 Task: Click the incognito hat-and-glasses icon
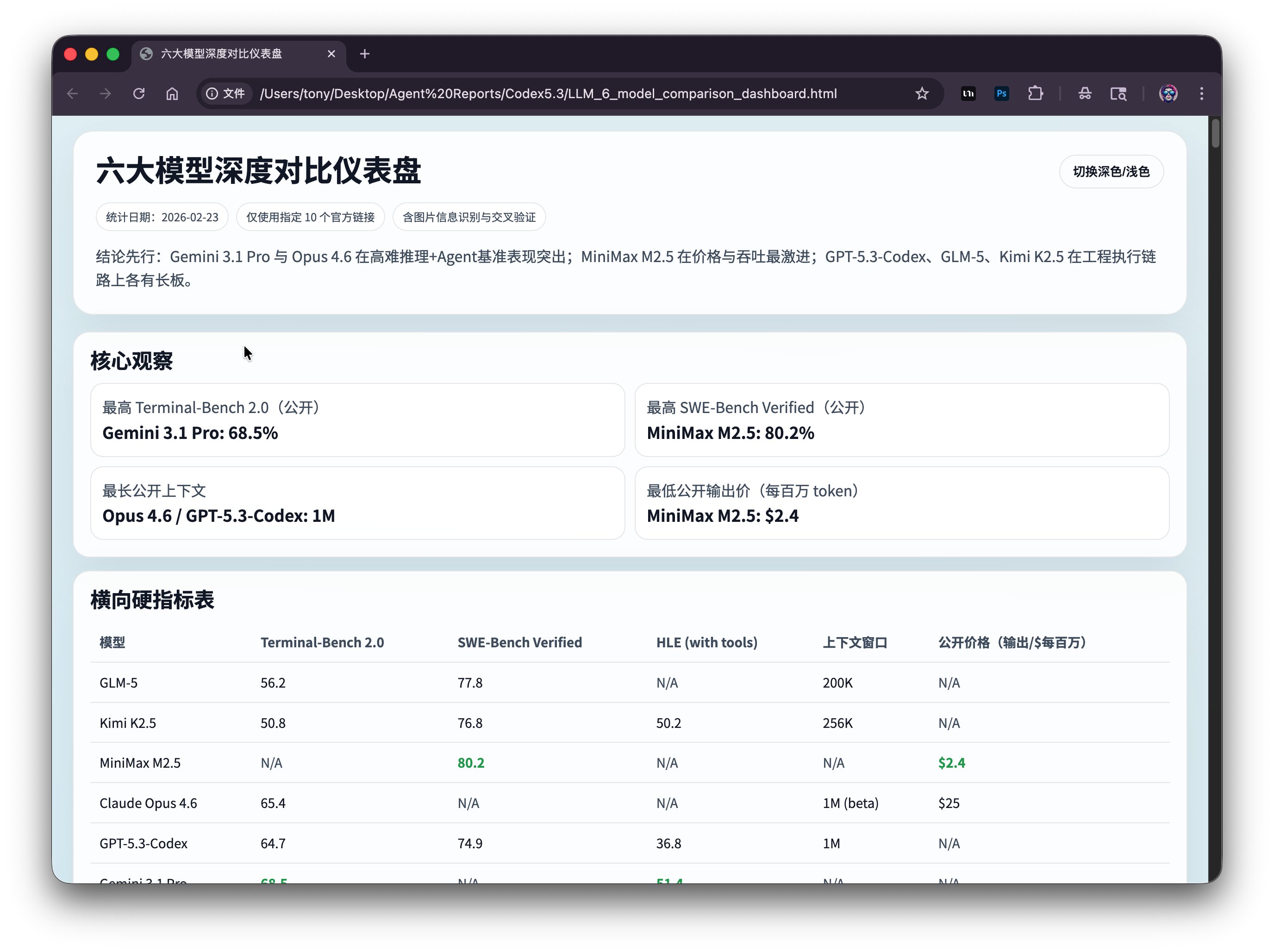(x=1085, y=93)
